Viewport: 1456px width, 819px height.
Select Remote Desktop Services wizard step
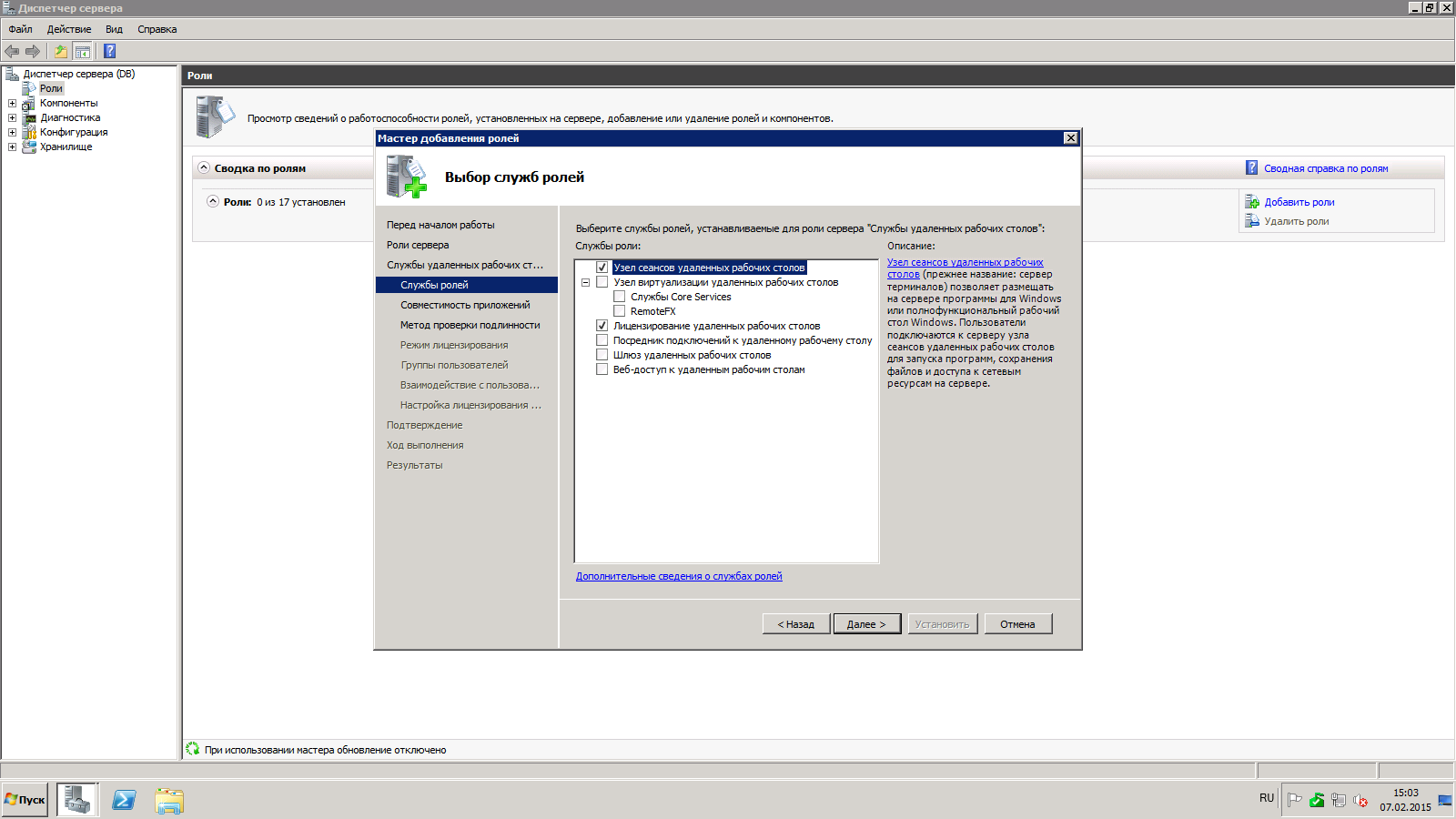click(x=465, y=265)
